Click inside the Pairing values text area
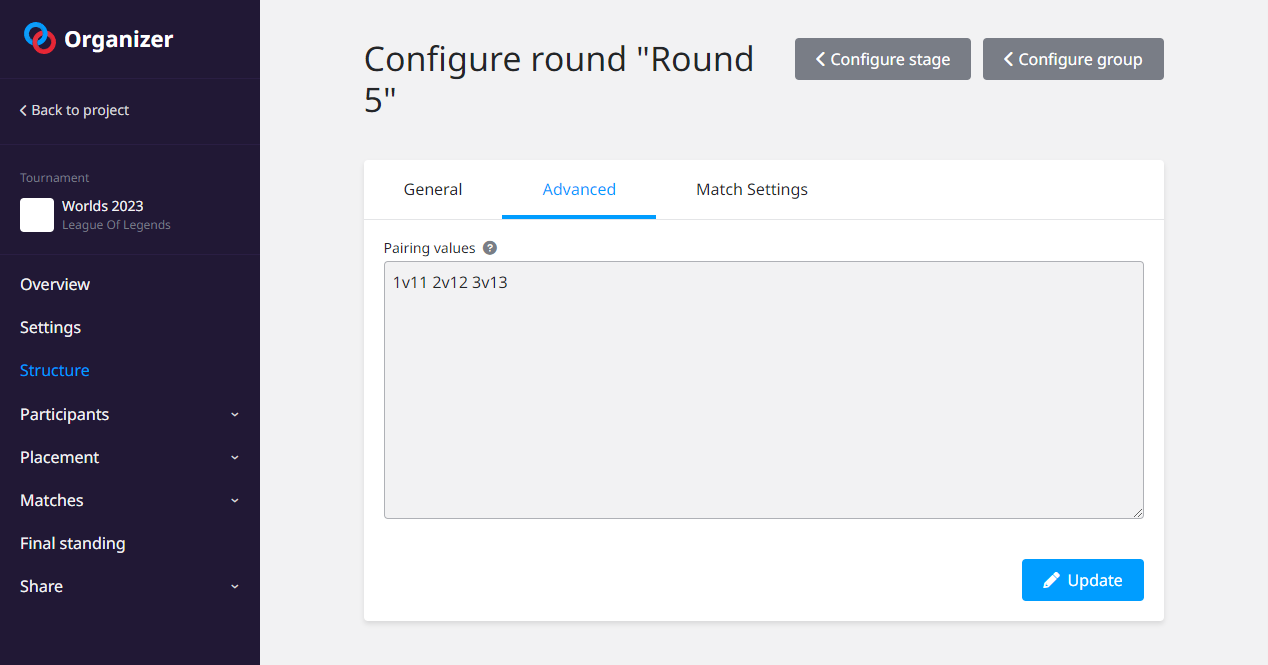The height and width of the screenshot is (665, 1268). [x=763, y=390]
